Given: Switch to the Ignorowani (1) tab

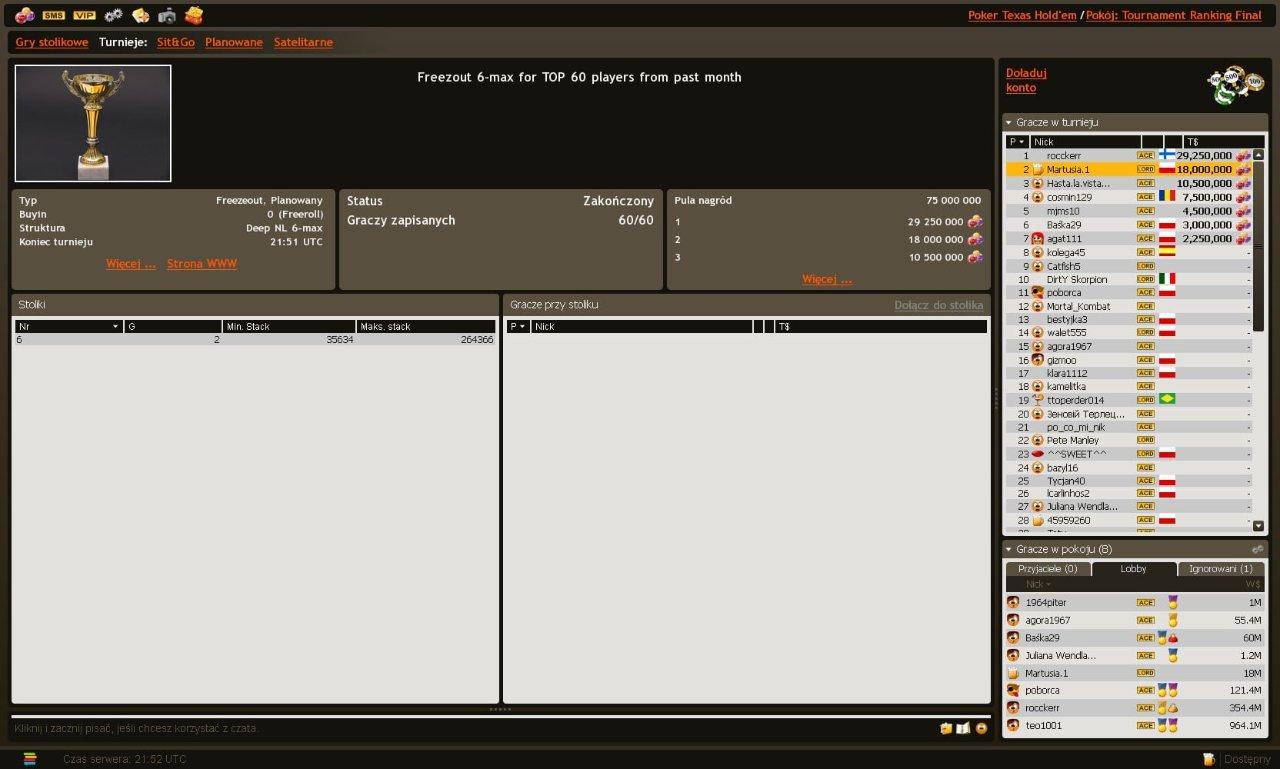Looking at the screenshot, I should pyautogui.click(x=1220, y=568).
